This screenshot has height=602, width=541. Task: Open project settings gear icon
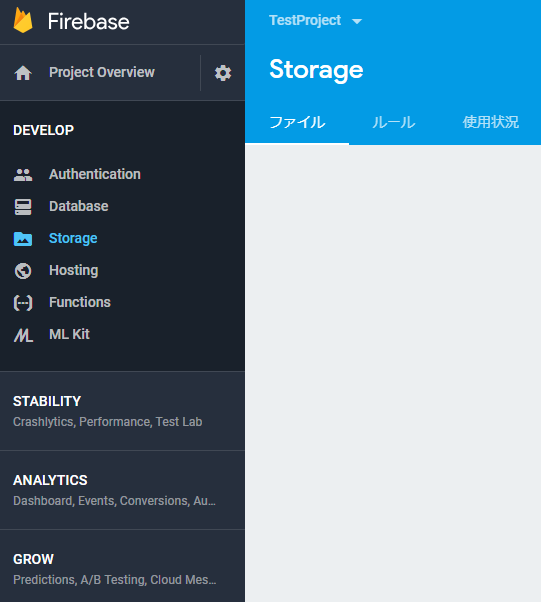[223, 73]
